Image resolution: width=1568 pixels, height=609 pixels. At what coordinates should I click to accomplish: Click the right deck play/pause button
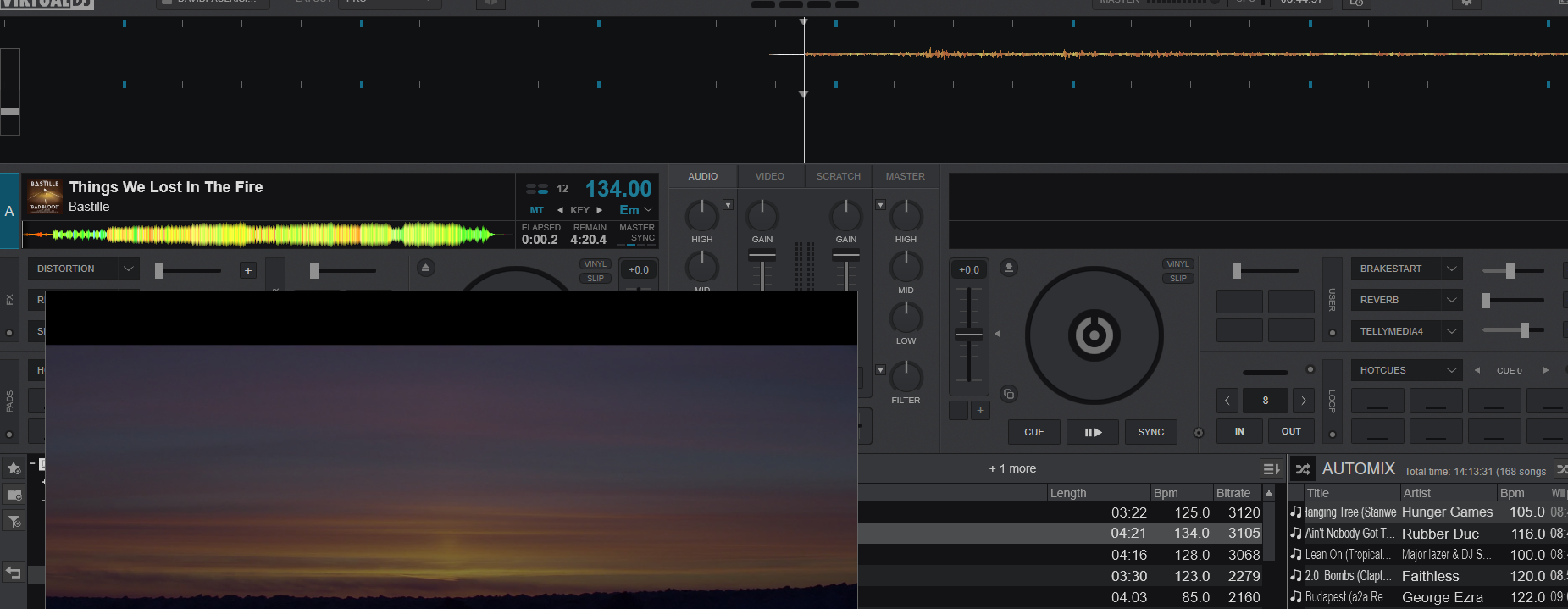click(1093, 432)
